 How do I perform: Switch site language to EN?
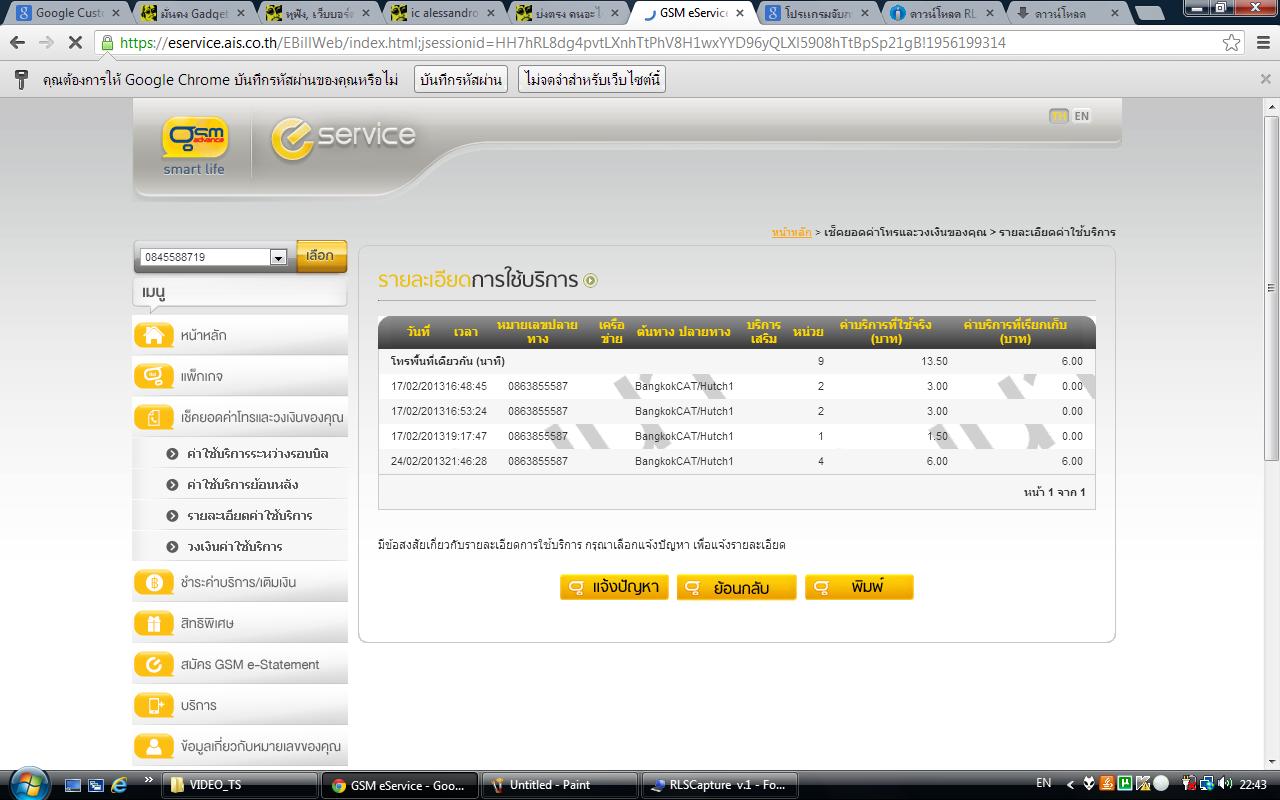1082,116
